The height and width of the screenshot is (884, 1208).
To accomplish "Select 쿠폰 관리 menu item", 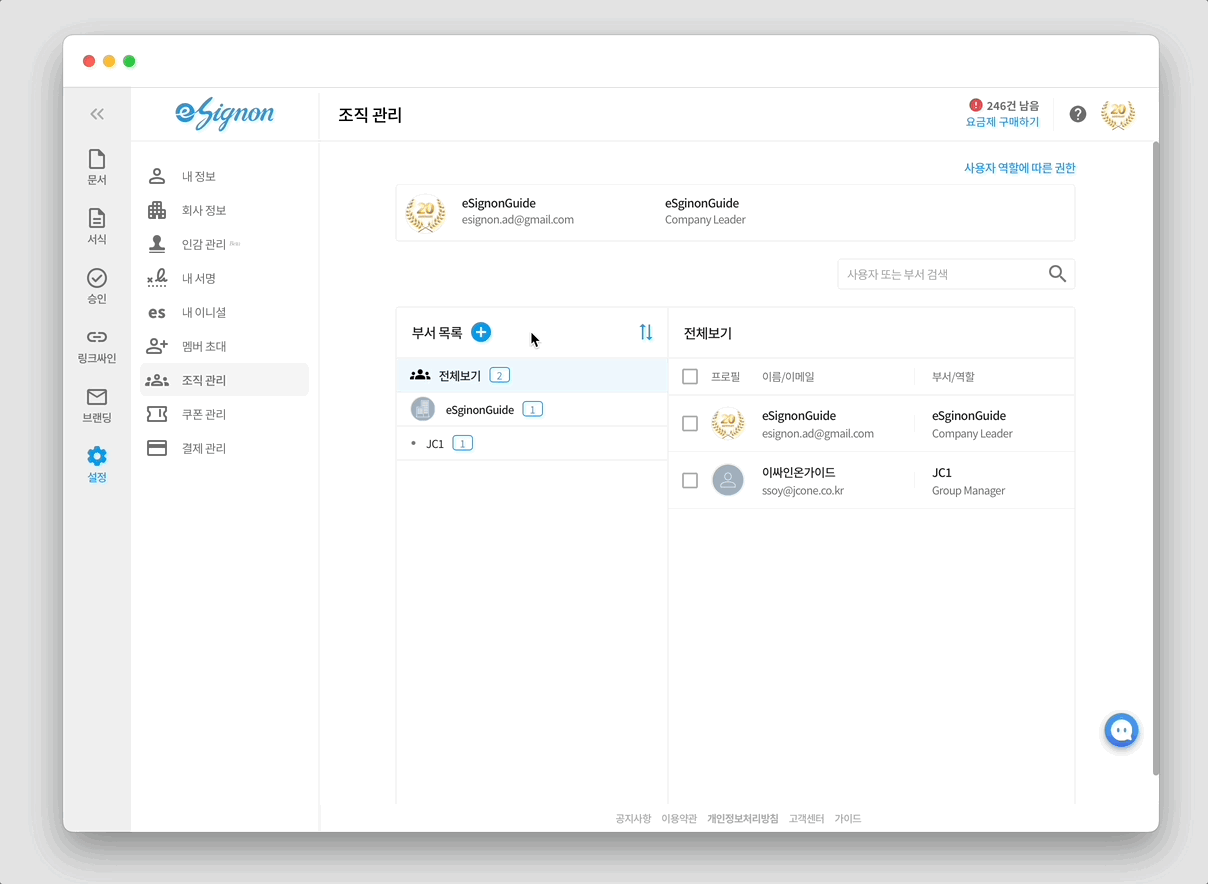I will [x=225, y=415].
